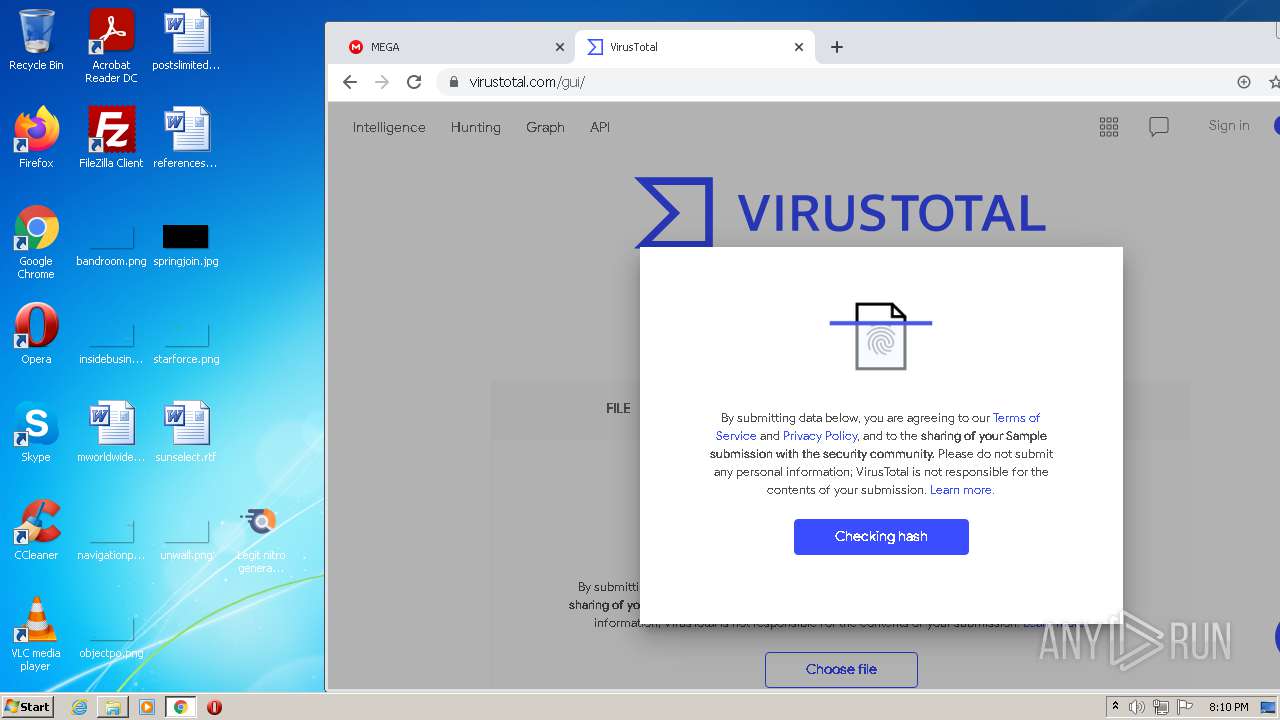1280x720 pixels.
Task: Click the add-to-browser plus icon in address bar
Action: (1244, 82)
